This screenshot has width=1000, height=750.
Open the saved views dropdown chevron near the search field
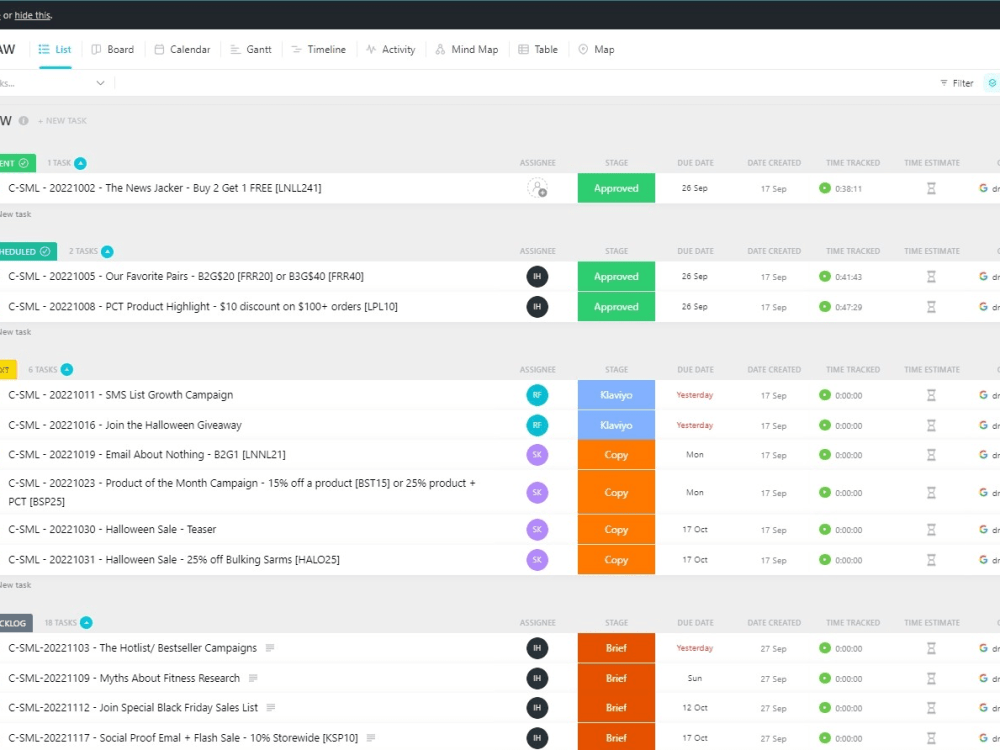(x=99, y=83)
